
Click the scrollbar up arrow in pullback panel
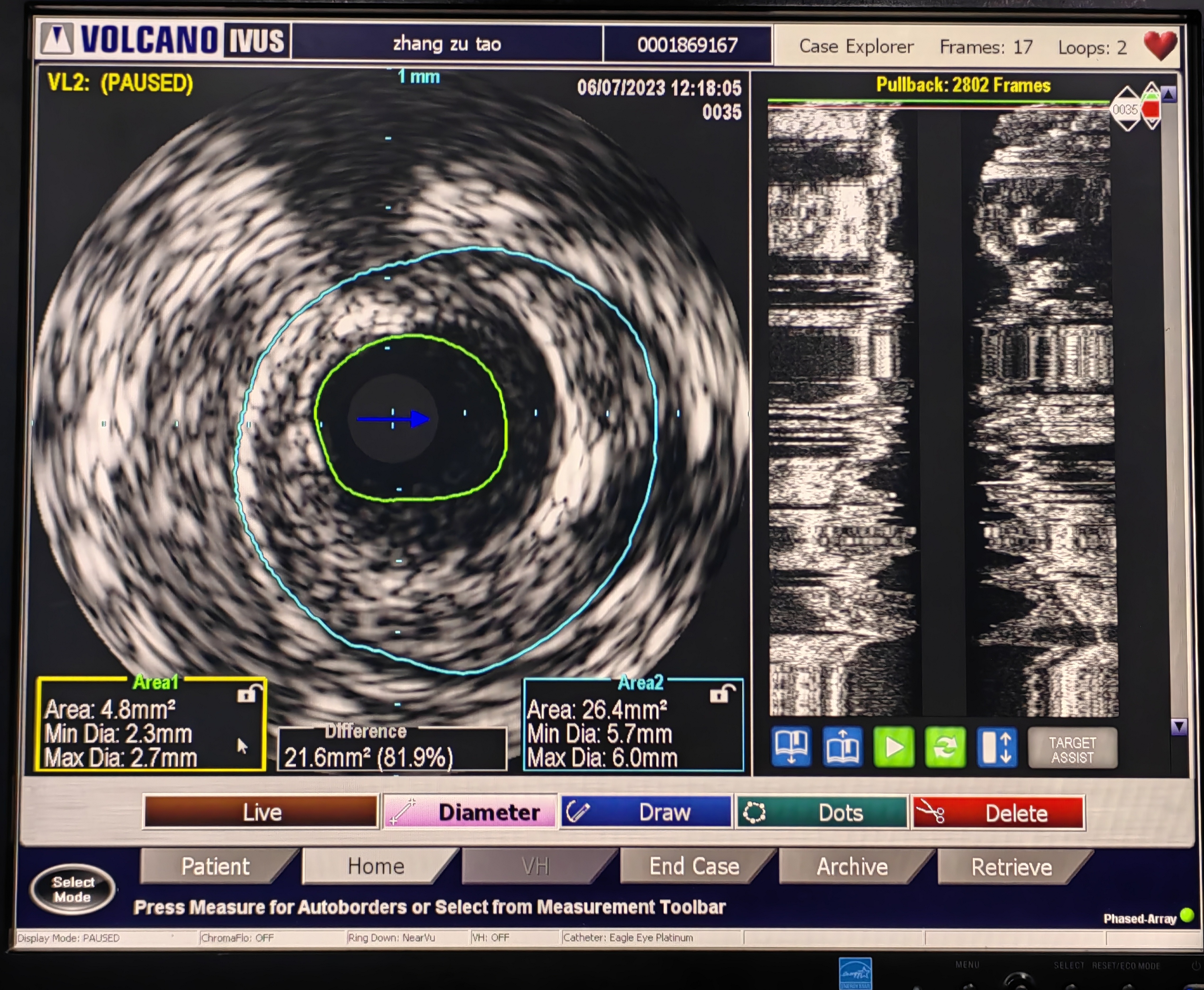[x=1169, y=94]
